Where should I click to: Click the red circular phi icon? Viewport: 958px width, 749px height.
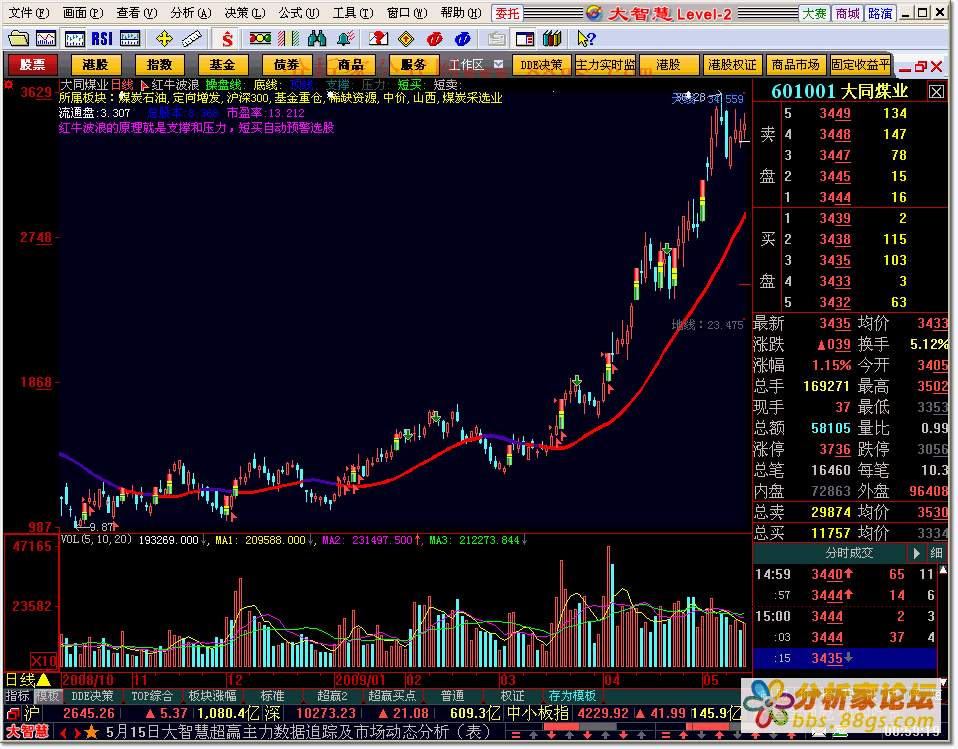[434, 39]
